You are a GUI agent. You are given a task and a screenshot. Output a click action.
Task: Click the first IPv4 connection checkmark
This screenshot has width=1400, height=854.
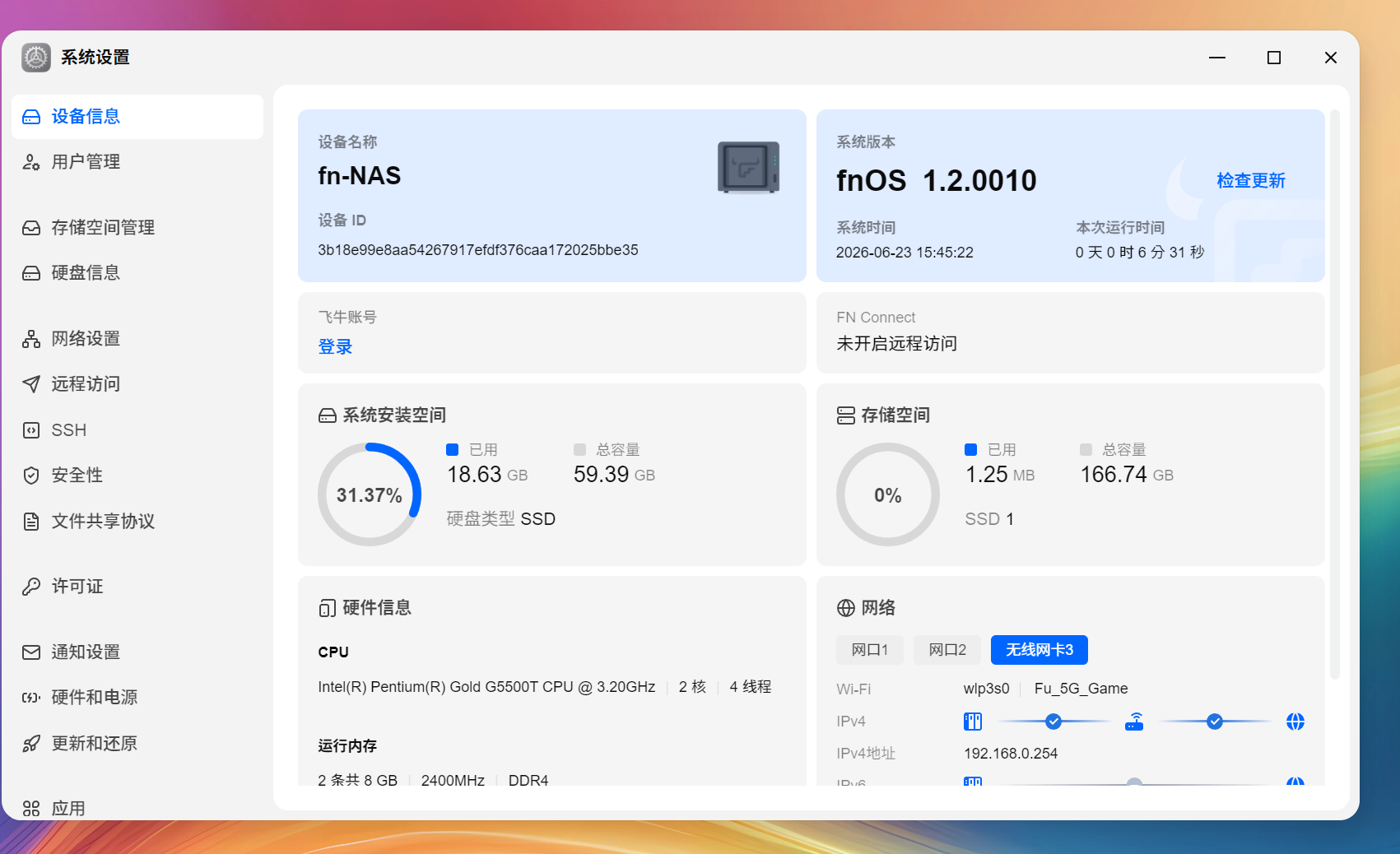(1053, 722)
